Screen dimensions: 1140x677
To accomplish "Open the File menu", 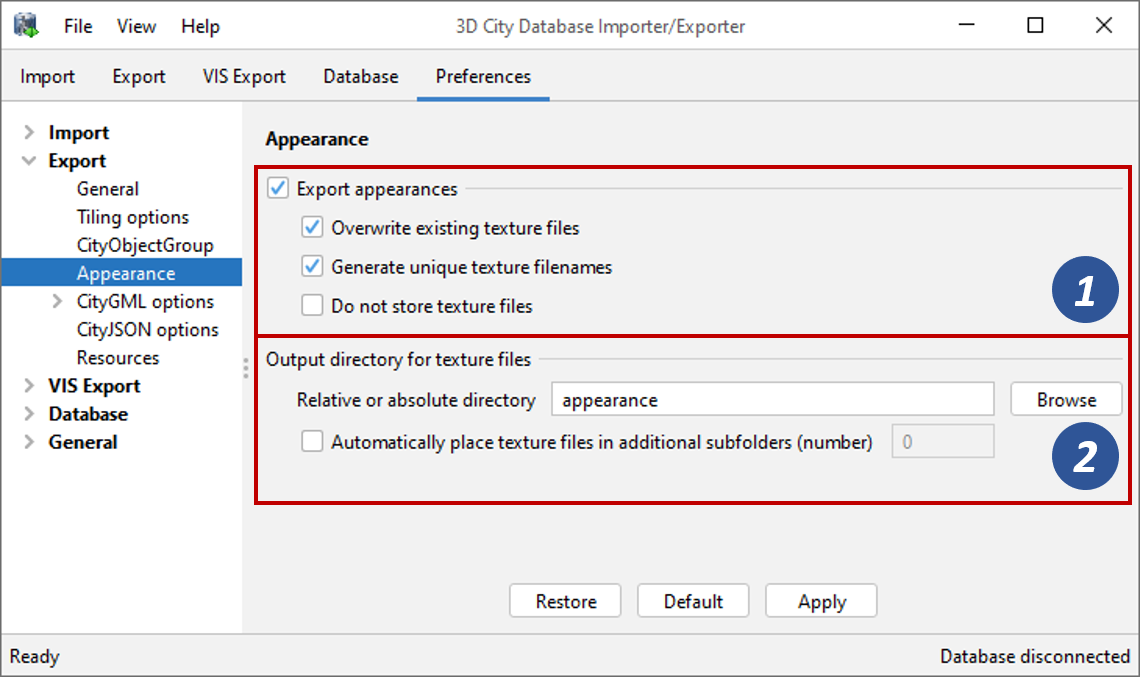I will click(x=78, y=26).
